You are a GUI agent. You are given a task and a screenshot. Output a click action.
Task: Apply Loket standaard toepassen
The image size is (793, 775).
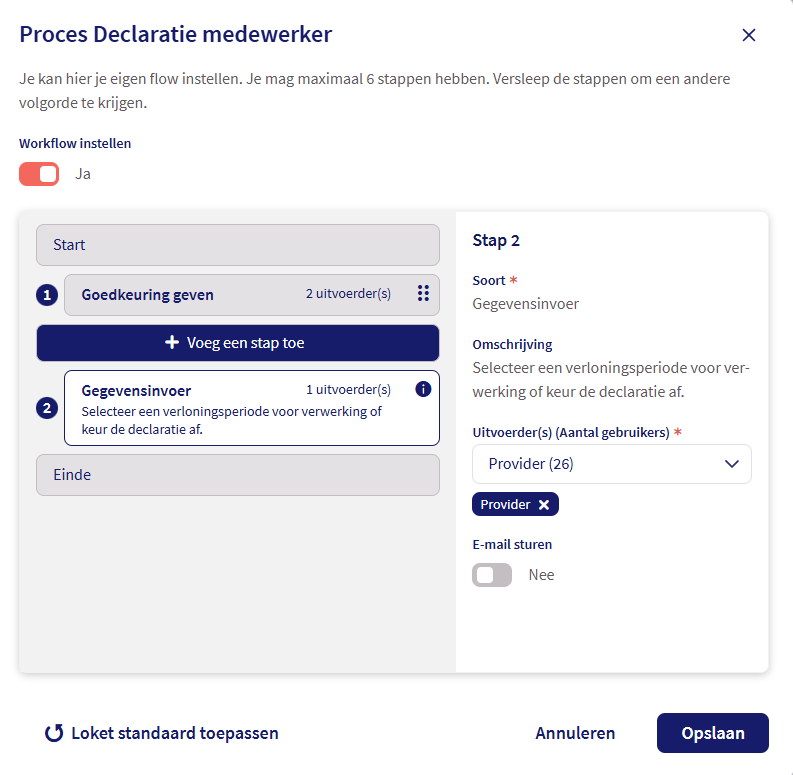[x=174, y=733]
